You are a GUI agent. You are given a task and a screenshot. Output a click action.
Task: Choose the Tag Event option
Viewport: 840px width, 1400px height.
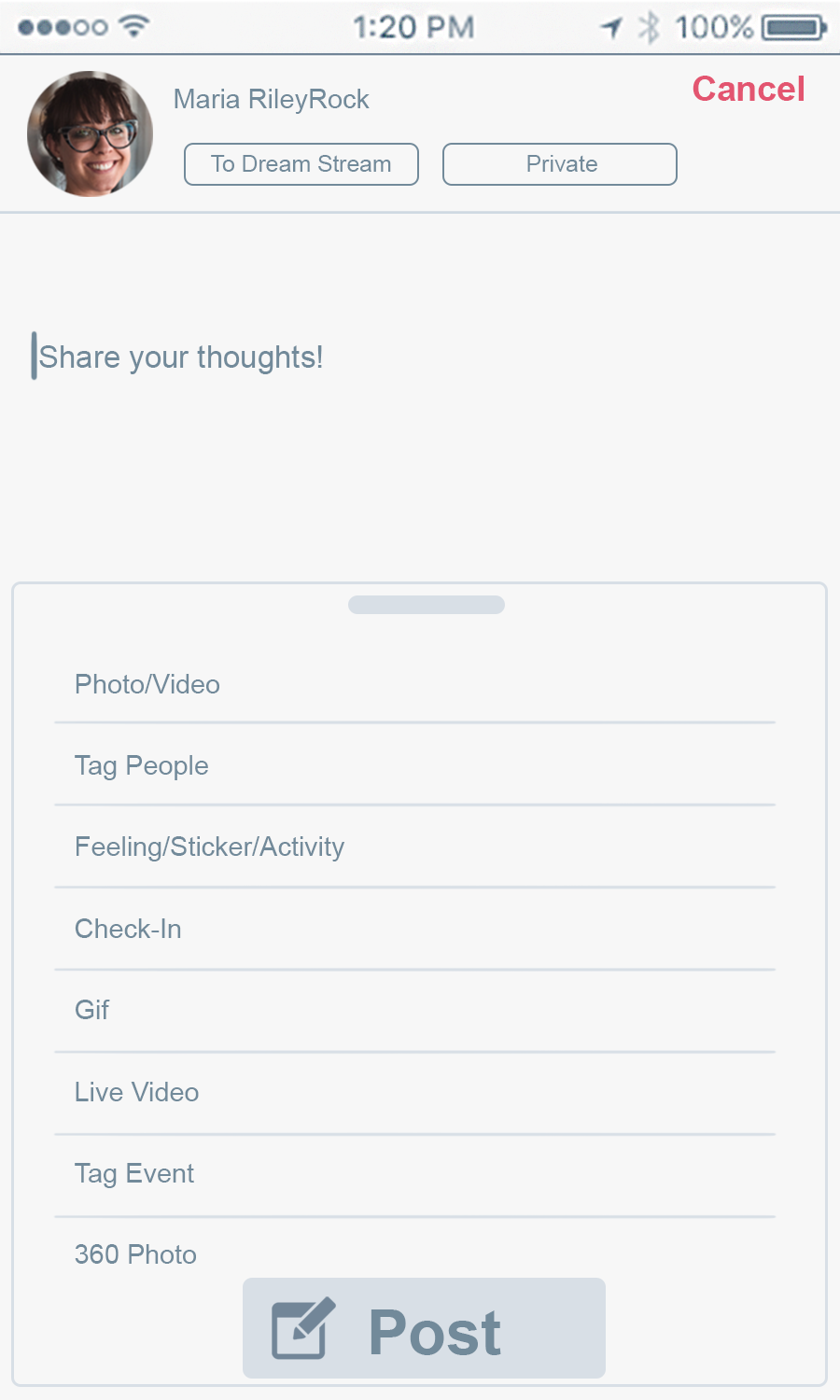click(x=135, y=1173)
